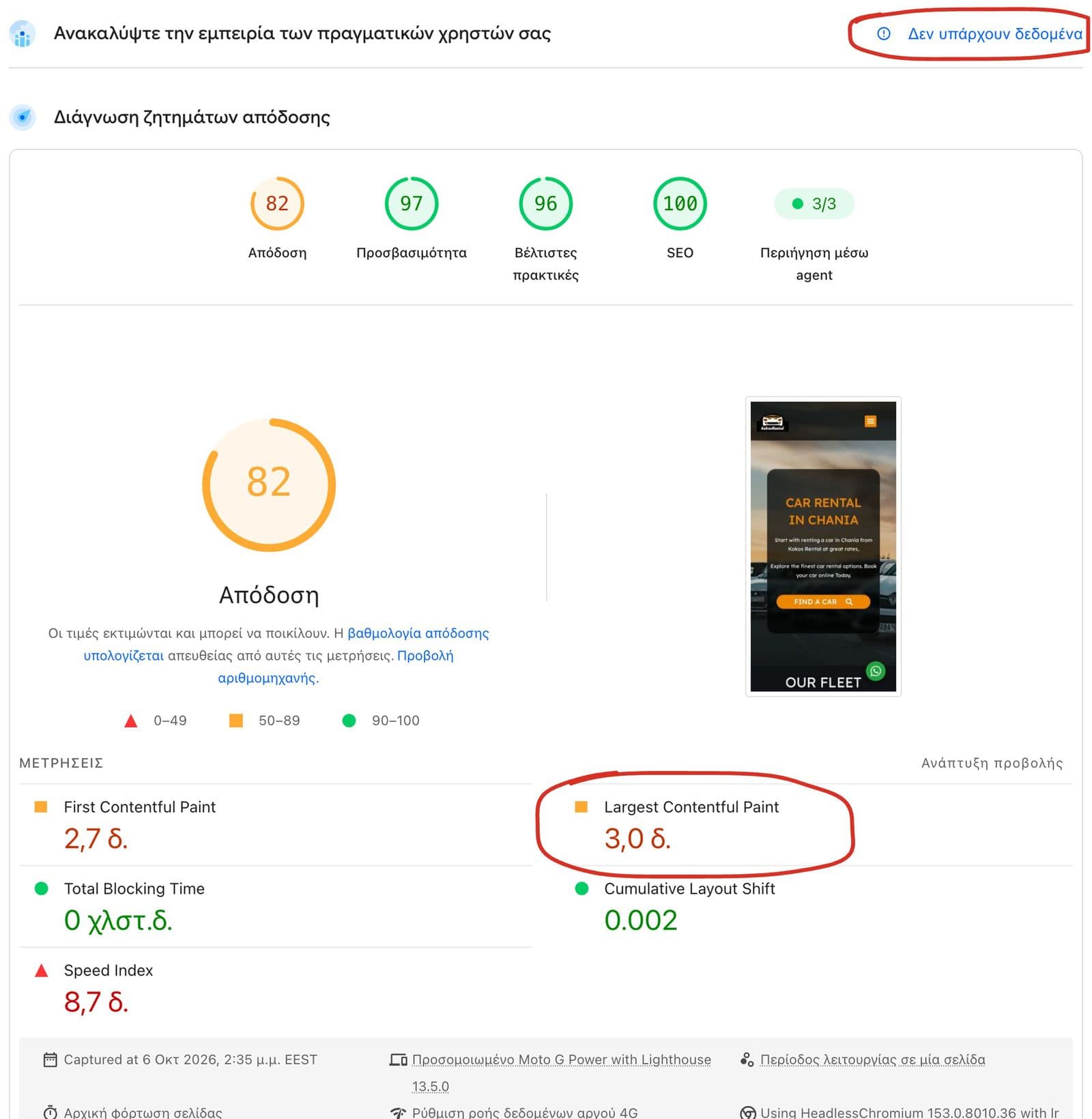Click the First Contentful Paint value 2,7 δ.
The height and width of the screenshot is (1119, 1092).
pos(96,838)
